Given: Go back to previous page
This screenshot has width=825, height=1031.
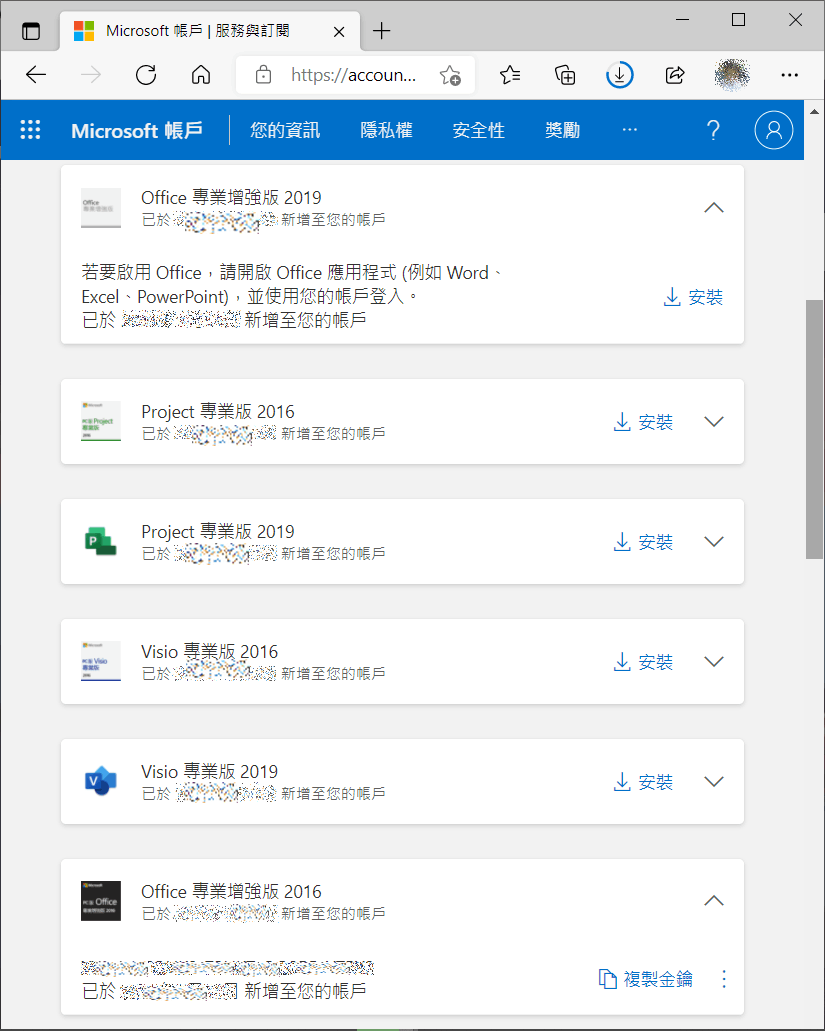Looking at the screenshot, I should (35, 75).
